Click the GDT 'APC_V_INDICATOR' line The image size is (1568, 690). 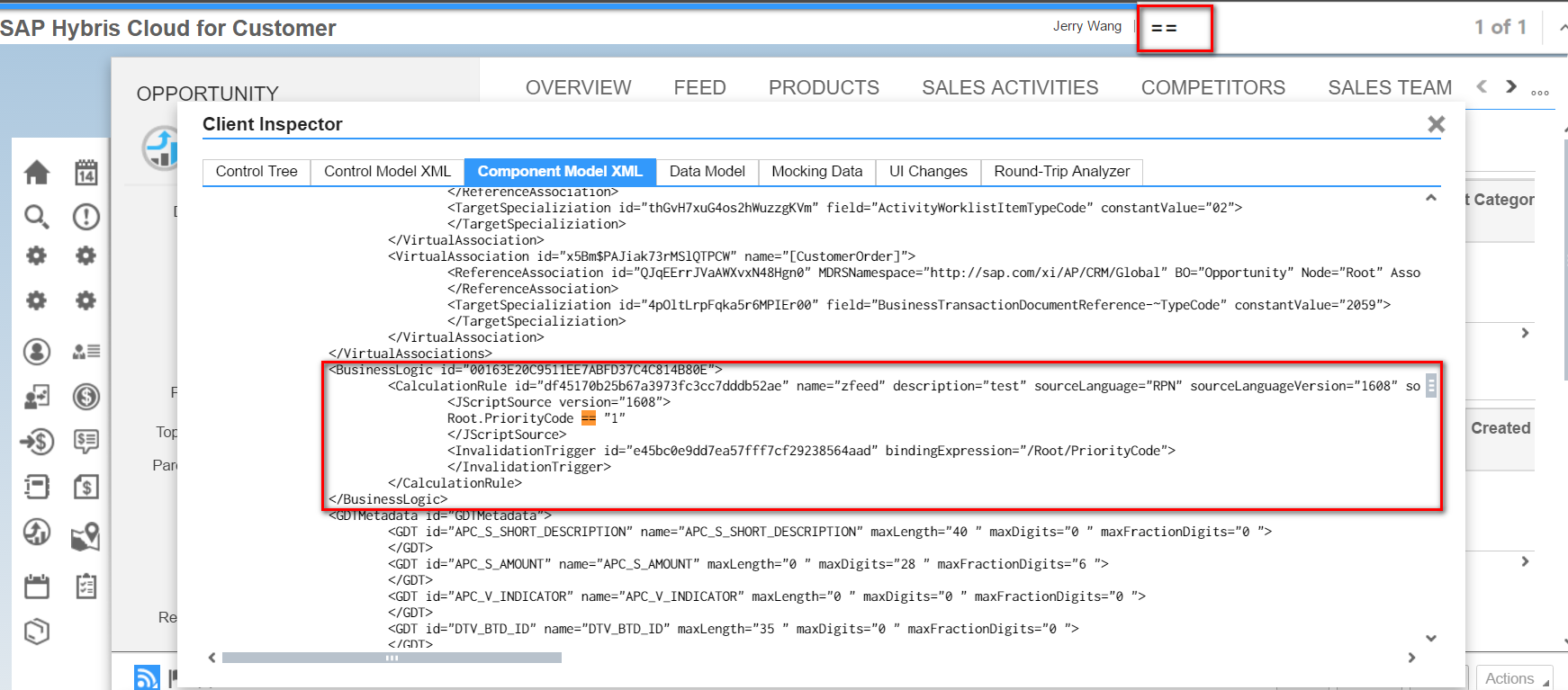click(767, 596)
